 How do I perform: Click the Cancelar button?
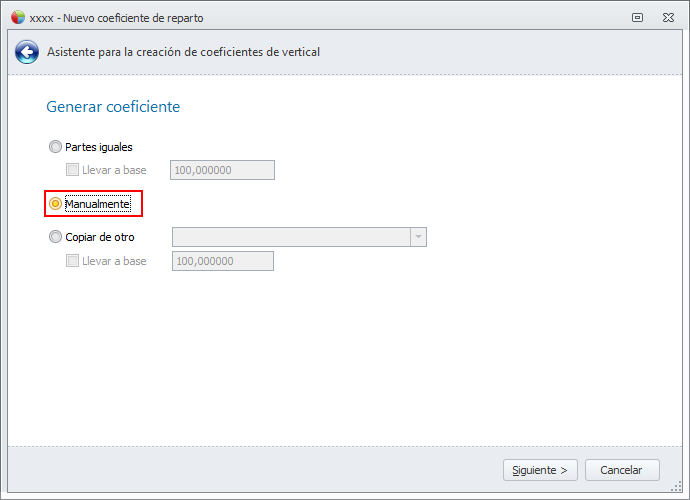[x=622, y=470]
